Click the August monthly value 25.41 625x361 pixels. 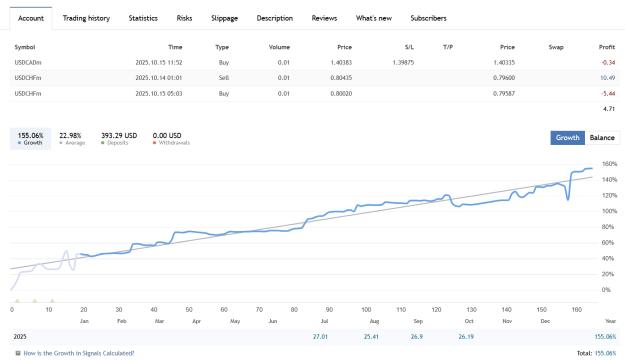pyautogui.click(x=371, y=337)
